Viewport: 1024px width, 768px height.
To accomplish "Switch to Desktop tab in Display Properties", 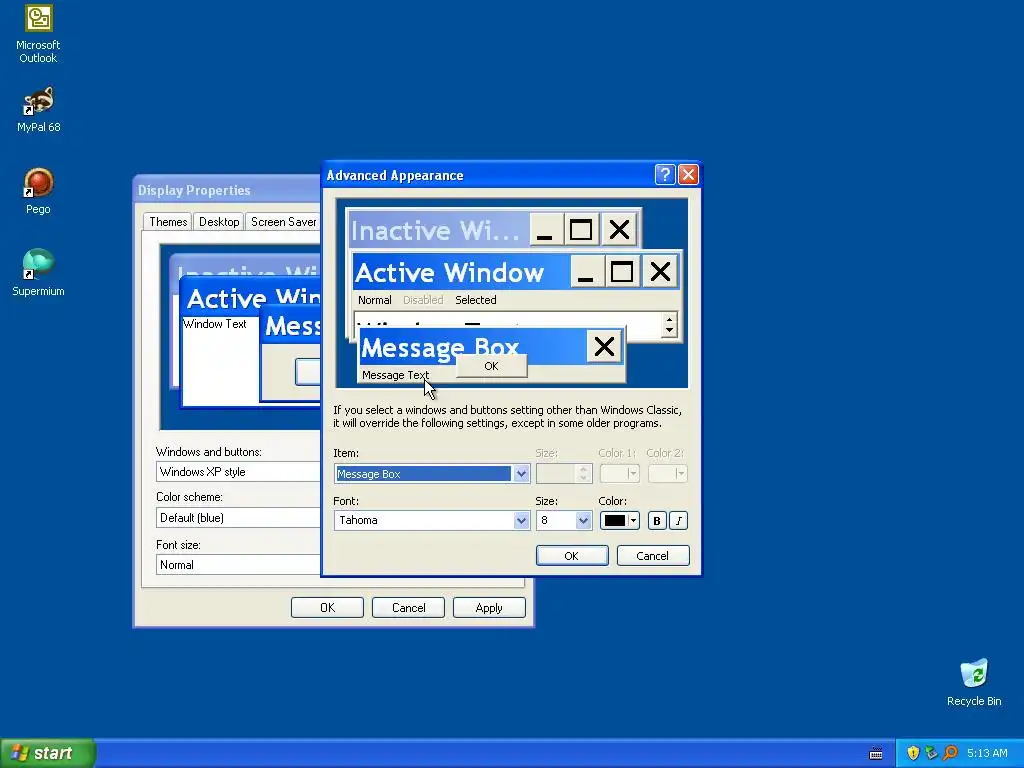I will 219,222.
